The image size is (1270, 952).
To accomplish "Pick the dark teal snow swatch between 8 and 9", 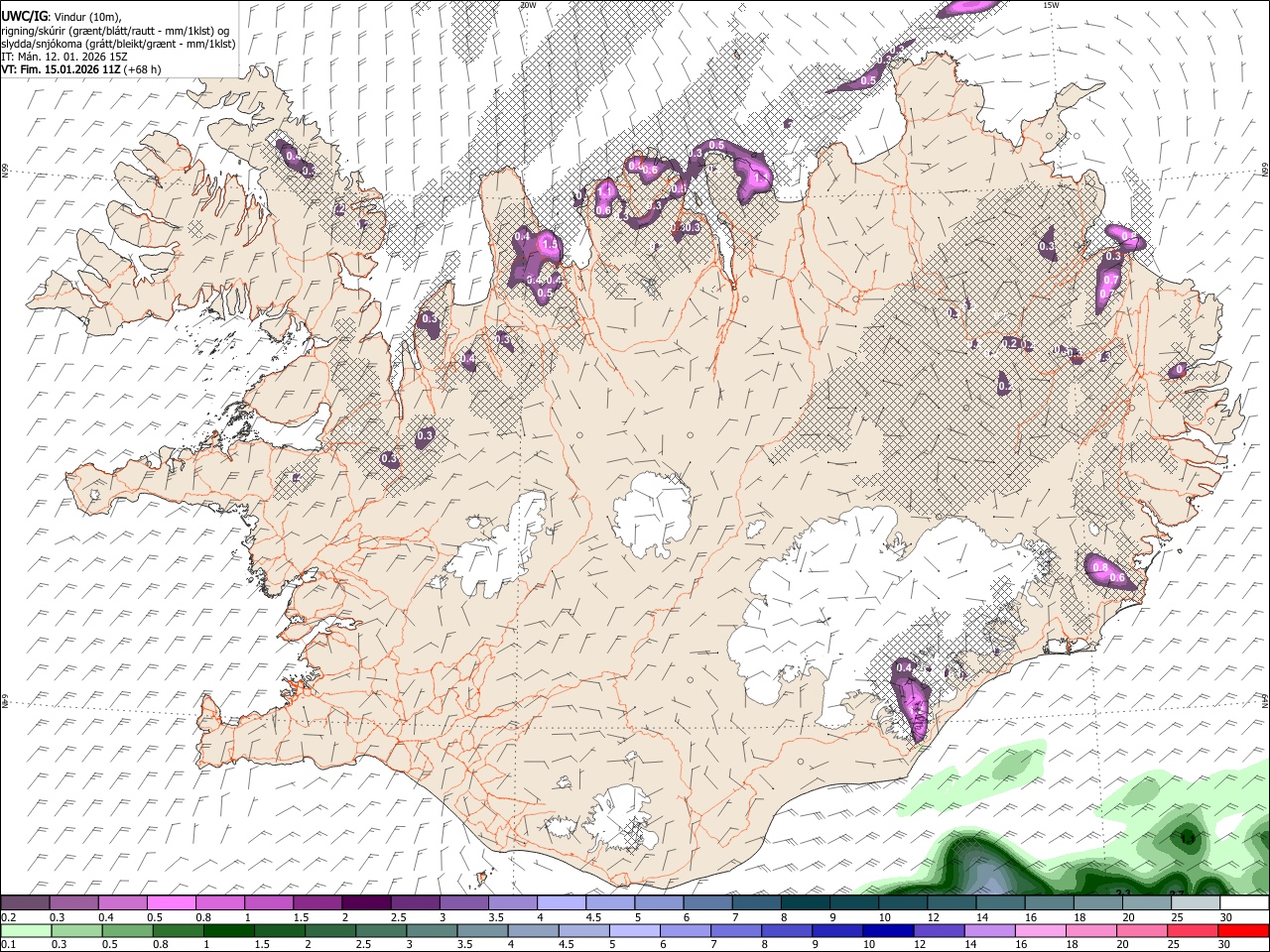I will click(x=805, y=902).
